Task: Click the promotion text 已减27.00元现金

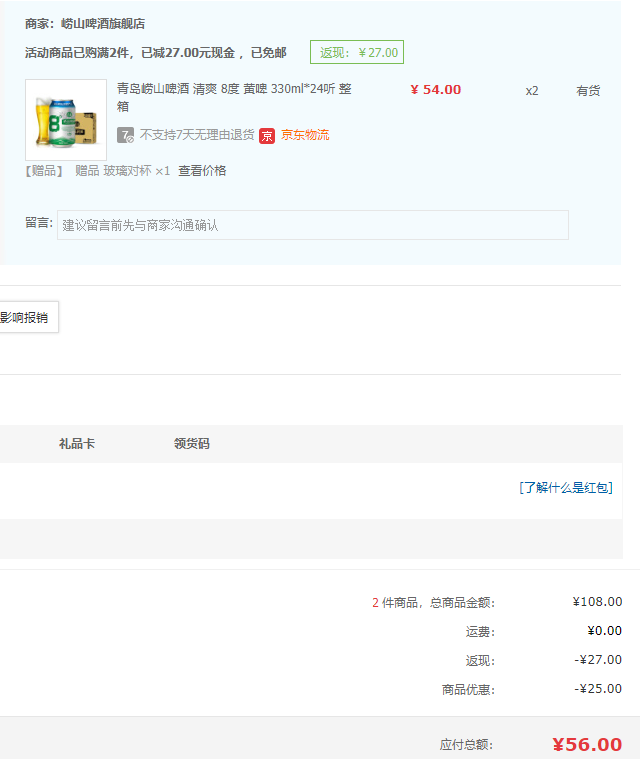Action: coord(188,53)
